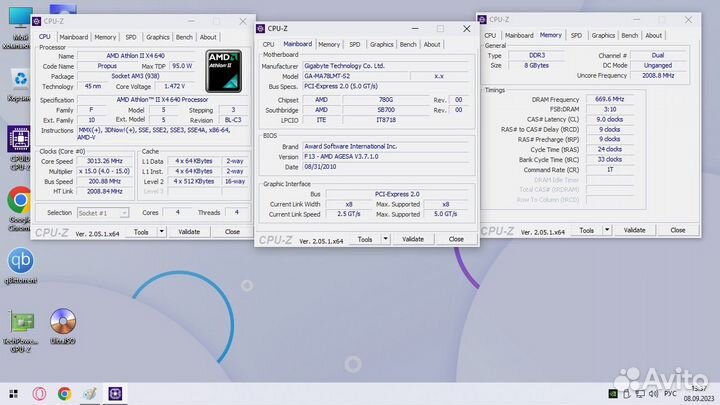The height and width of the screenshot is (405, 720).
Task: Click Tools button in the left CPU-Z window
Action: point(141,232)
